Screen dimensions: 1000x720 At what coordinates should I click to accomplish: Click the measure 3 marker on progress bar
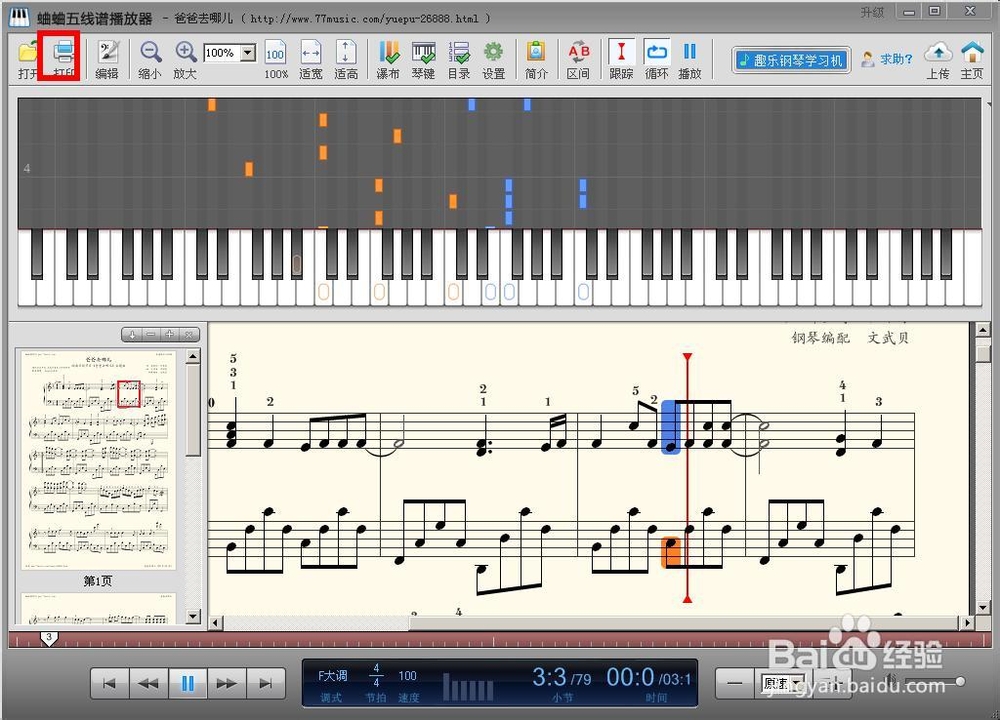pos(49,638)
